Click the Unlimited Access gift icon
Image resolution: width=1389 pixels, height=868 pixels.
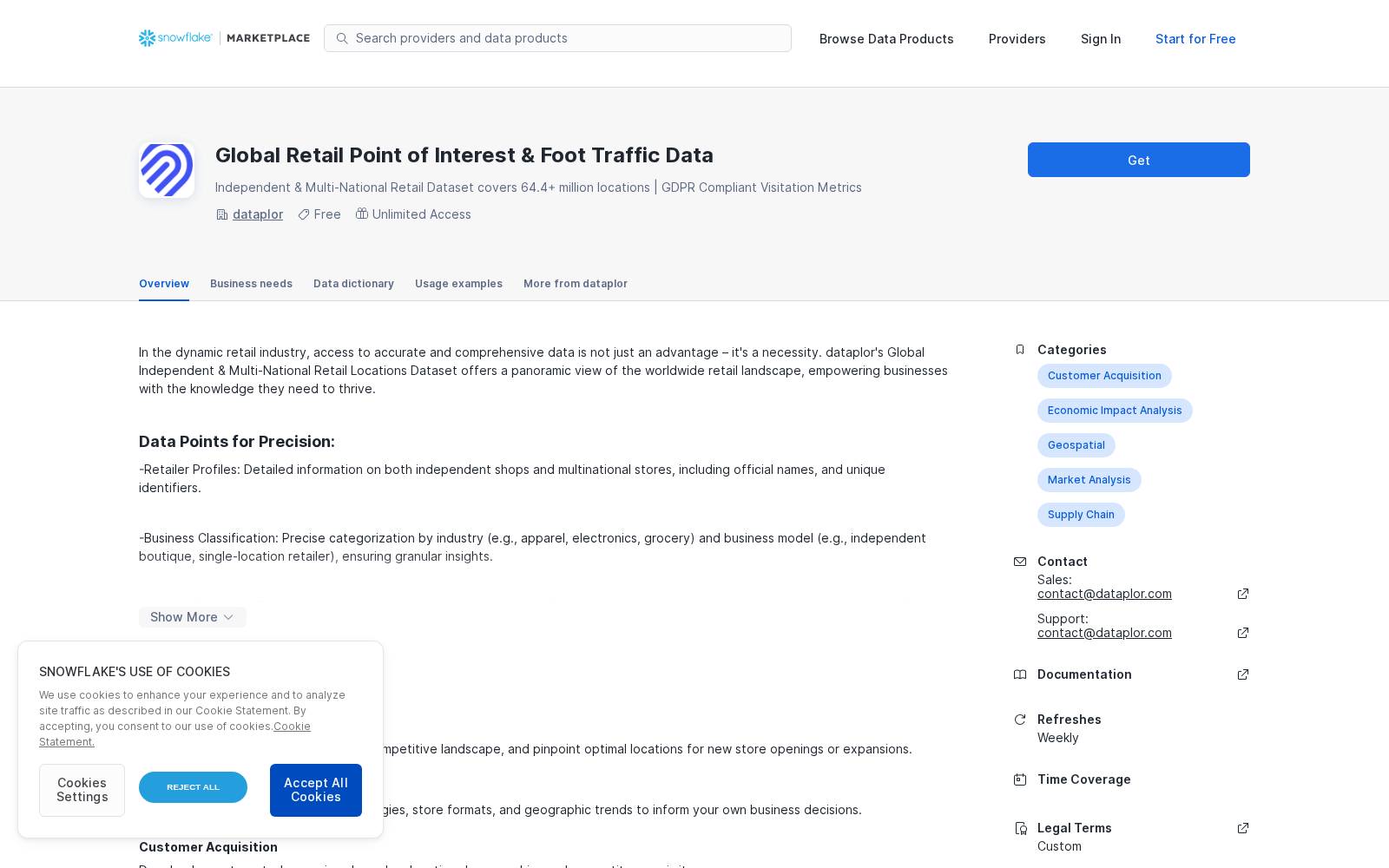pos(362,214)
